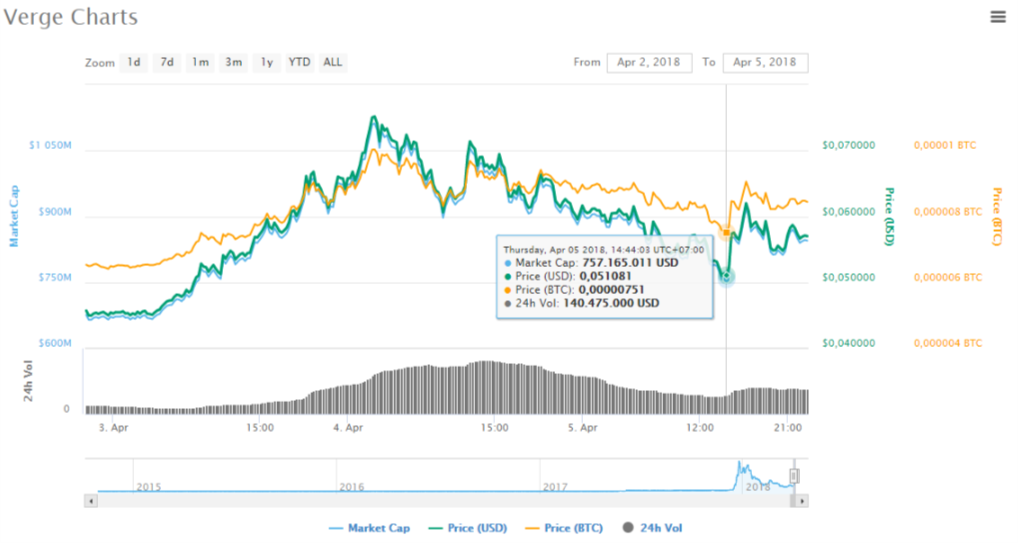
Task: Set zoom range to 1y
Action: click(267, 62)
